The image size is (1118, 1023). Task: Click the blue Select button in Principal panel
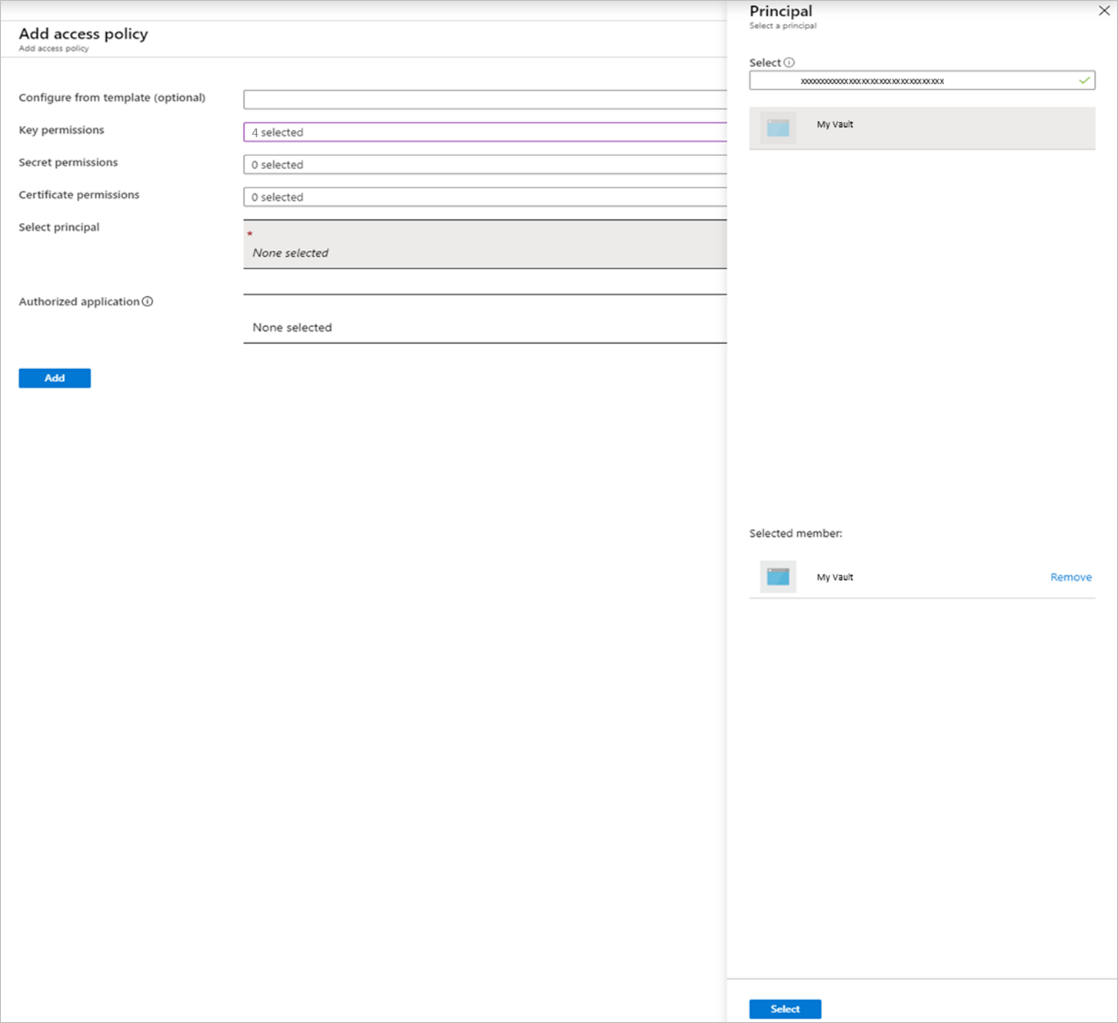785,1009
